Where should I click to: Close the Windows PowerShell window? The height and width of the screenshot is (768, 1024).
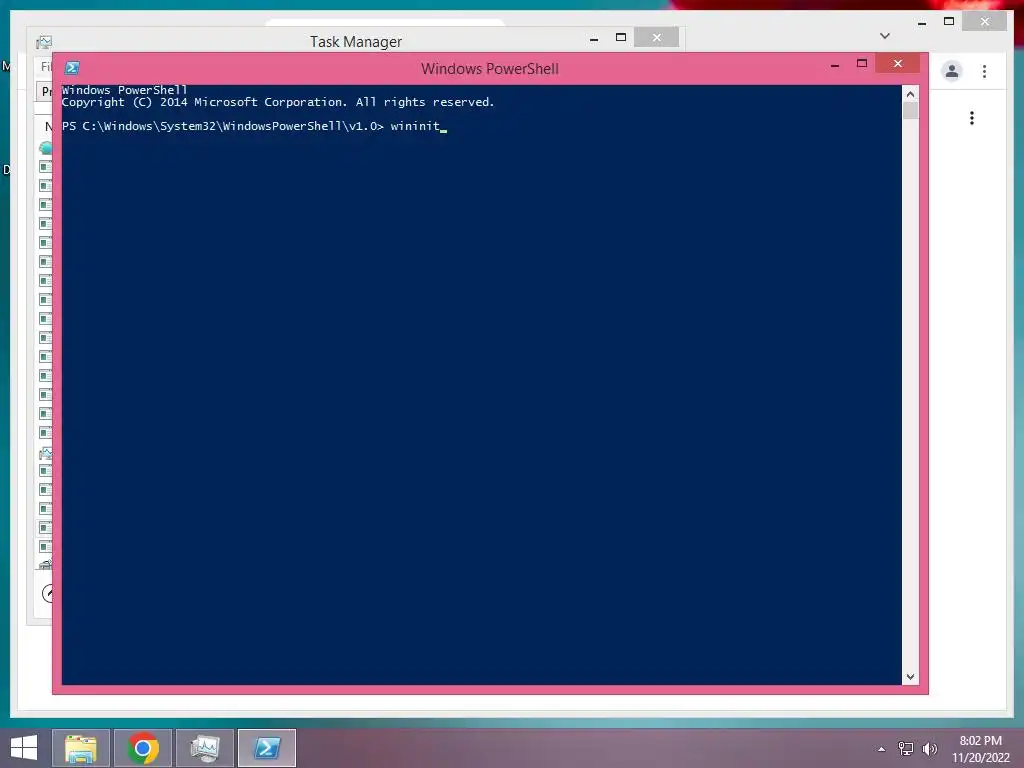(x=898, y=63)
